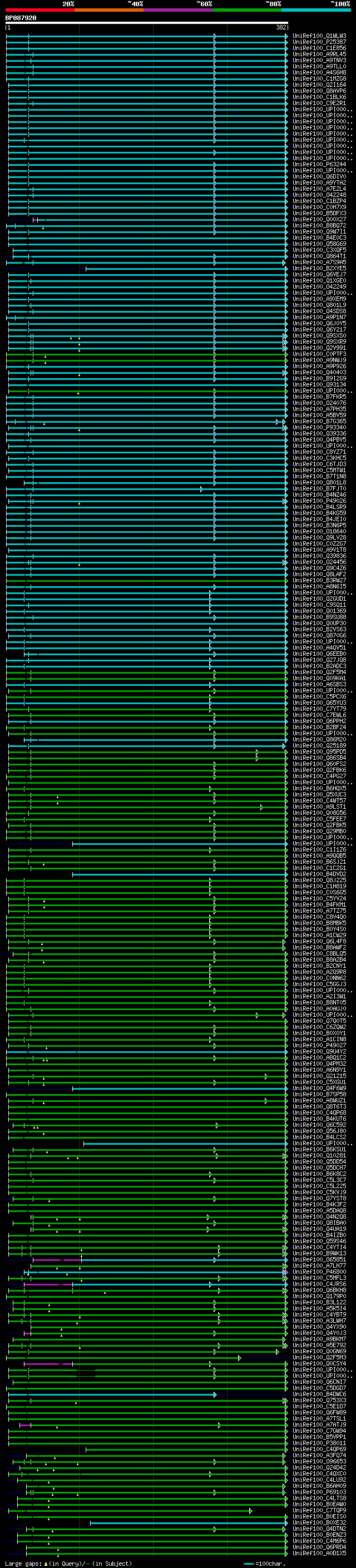The image size is (356, 1568).
Task: Select hit UniRef100_Q9U4Y2
Action: pos(319,1052)
